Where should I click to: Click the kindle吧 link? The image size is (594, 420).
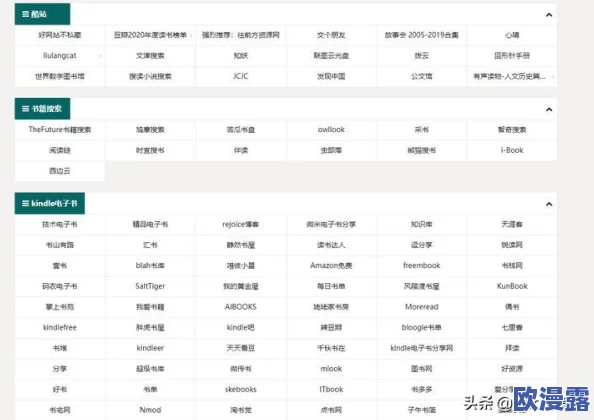tap(241, 327)
